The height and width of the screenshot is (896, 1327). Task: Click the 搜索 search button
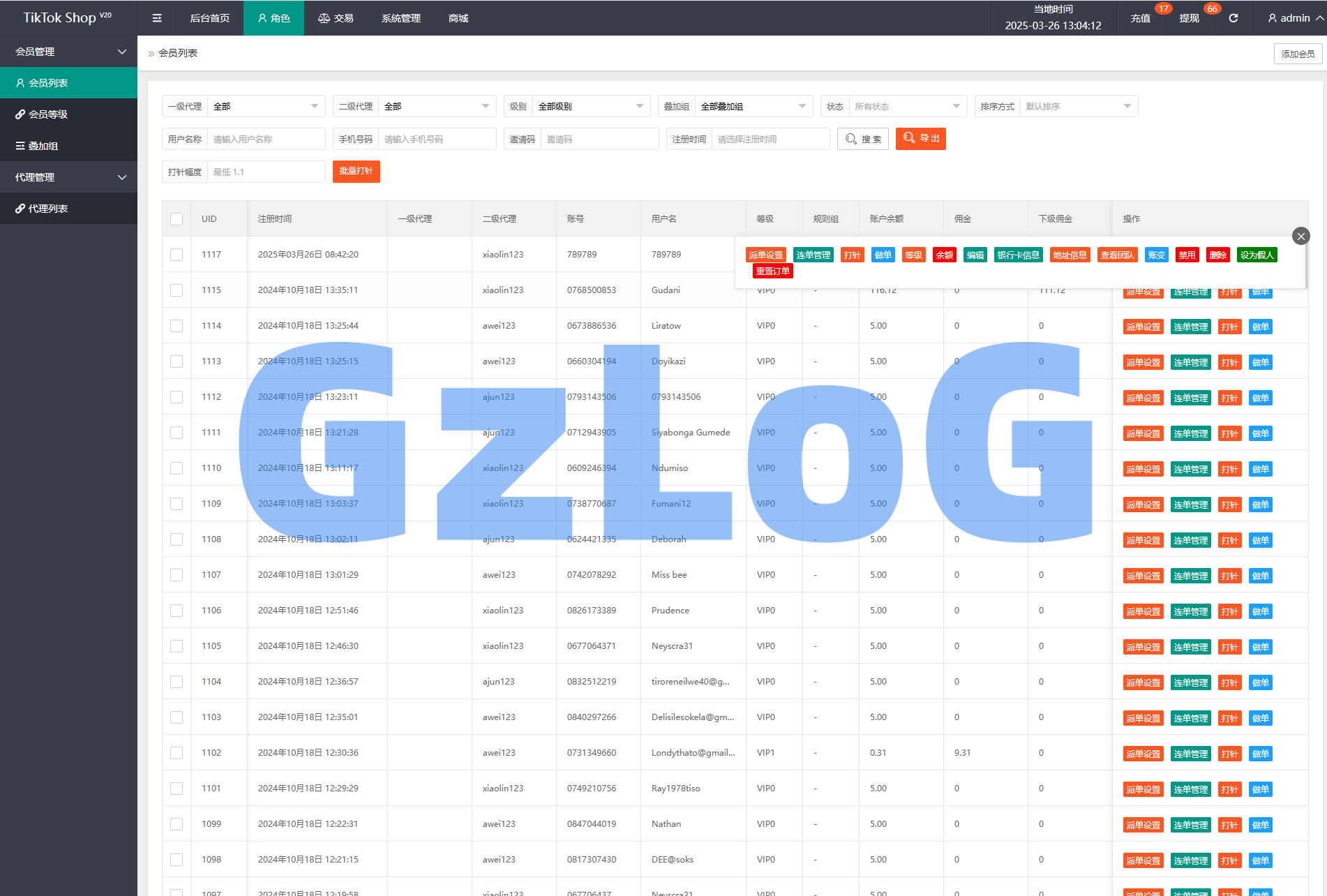point(863,139)
